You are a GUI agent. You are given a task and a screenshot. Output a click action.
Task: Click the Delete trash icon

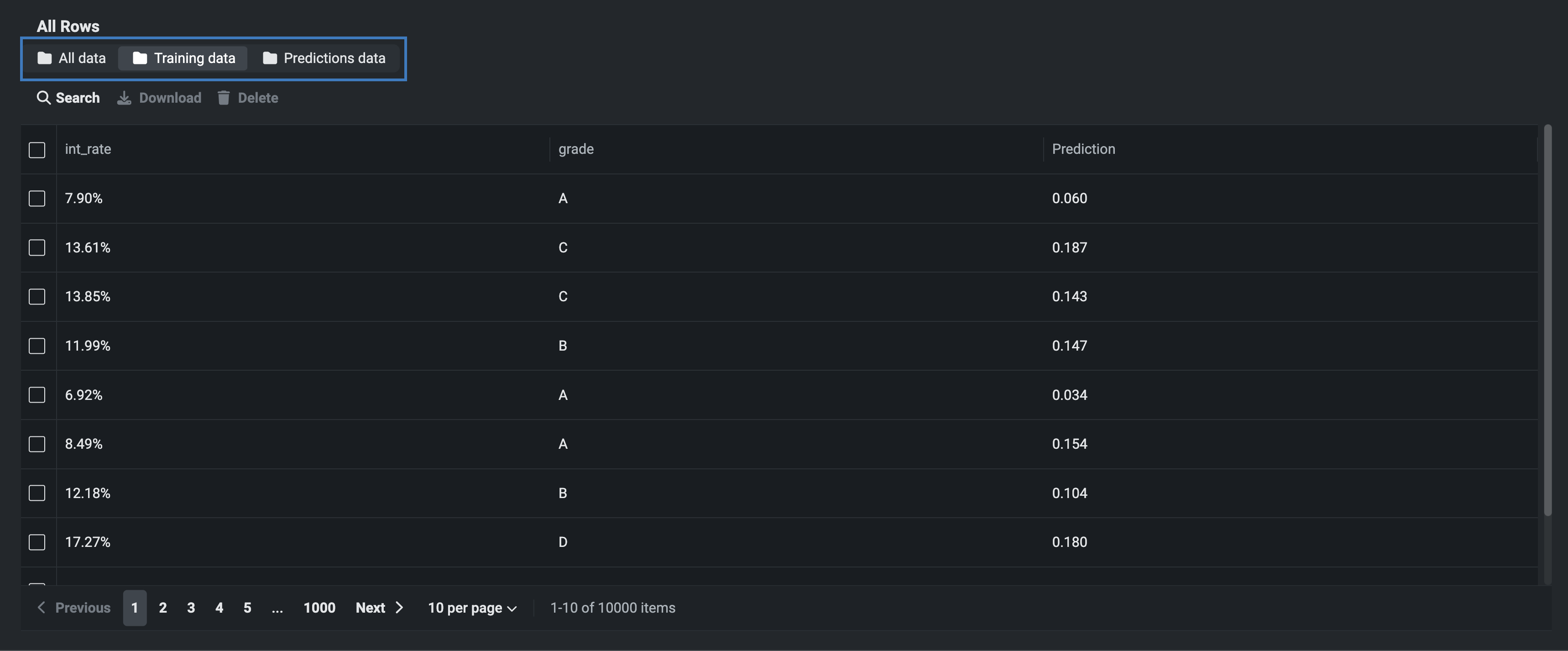click(x=224, y=98)
